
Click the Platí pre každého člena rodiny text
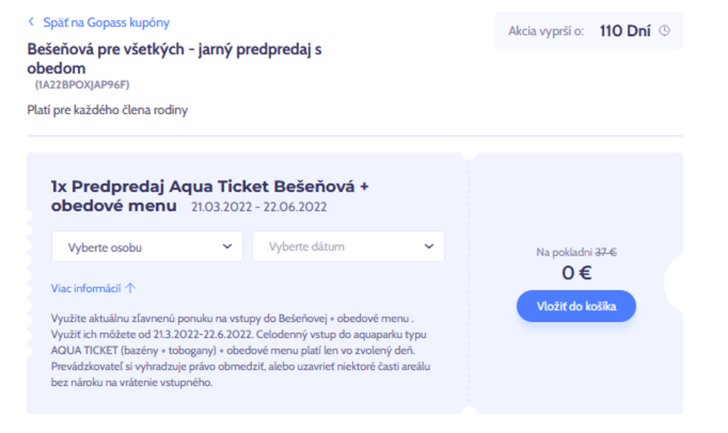coord(107,110)
